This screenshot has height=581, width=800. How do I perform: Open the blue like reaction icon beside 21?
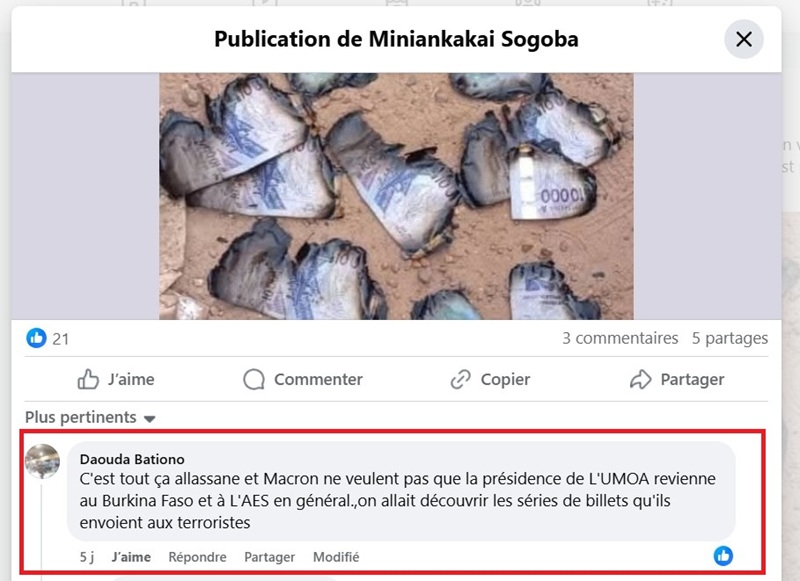(36, 338)
